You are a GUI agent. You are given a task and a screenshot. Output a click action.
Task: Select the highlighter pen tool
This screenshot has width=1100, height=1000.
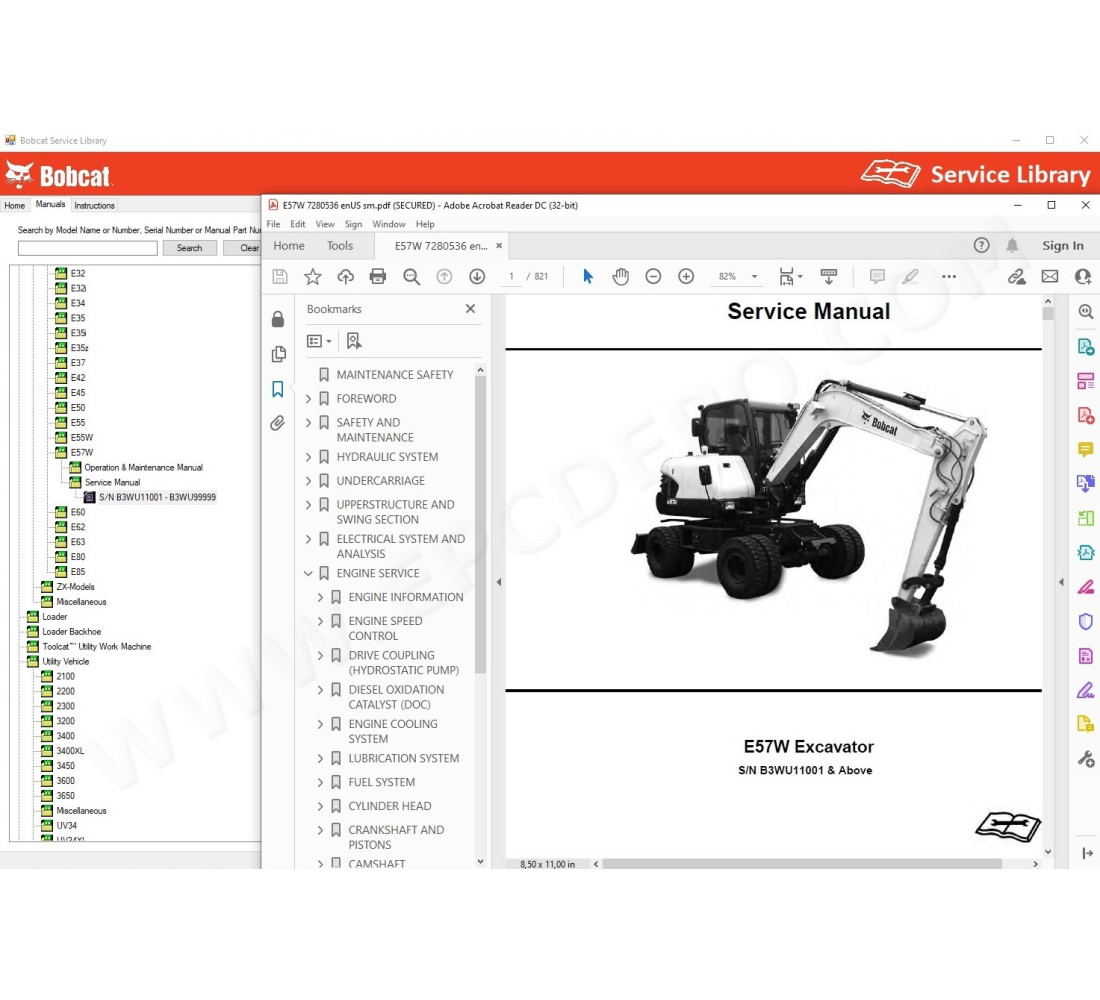point(910,276)
